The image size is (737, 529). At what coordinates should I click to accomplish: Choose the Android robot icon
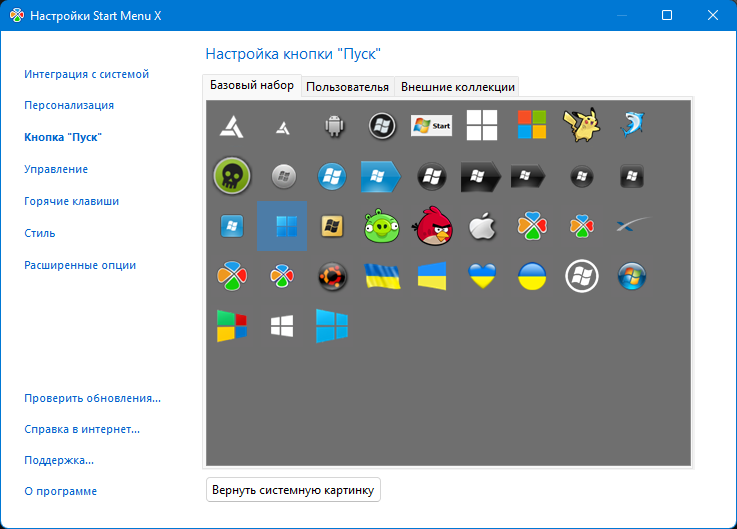tap(332, 126)
